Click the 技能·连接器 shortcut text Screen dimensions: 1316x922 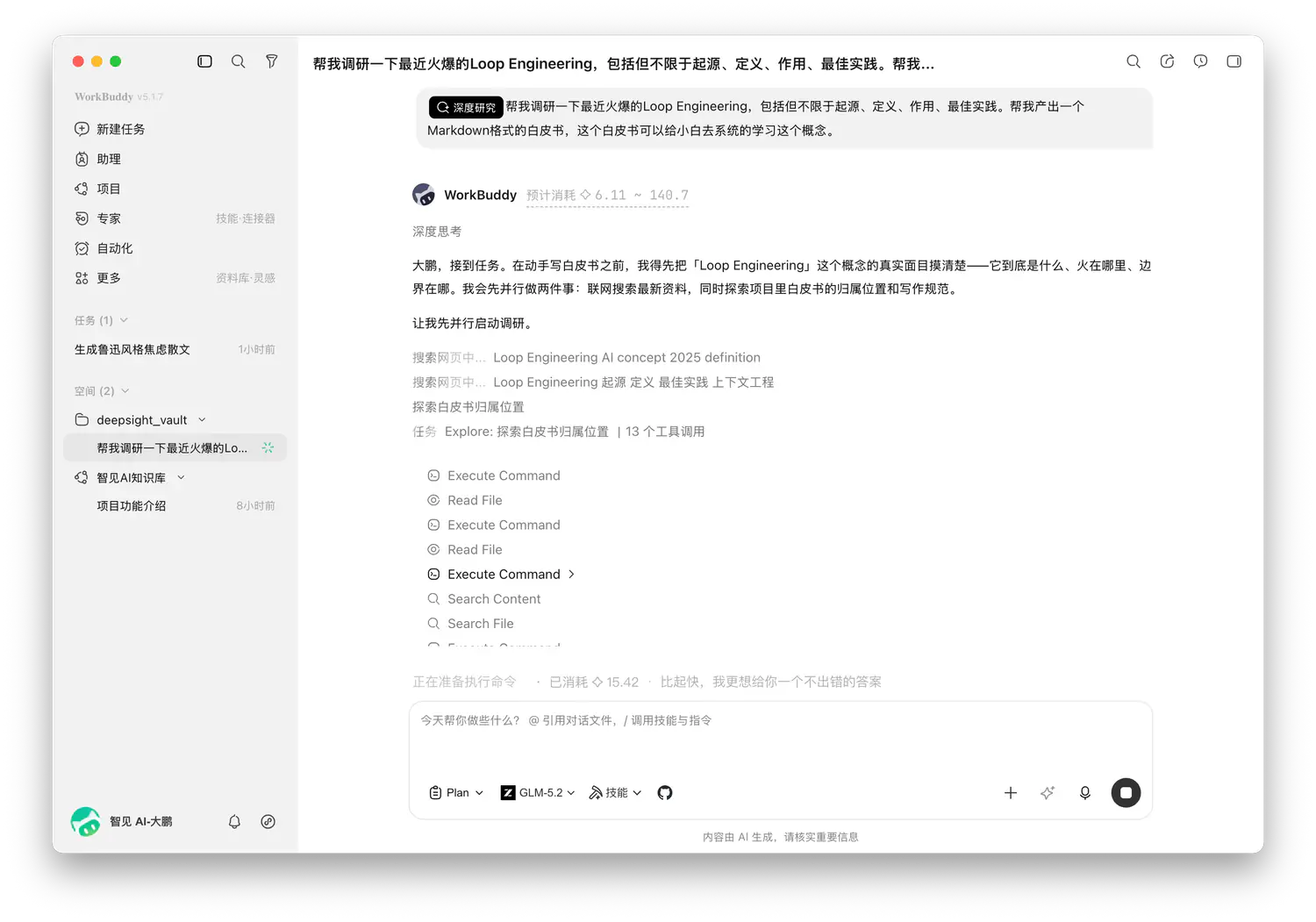coord(246,218)
